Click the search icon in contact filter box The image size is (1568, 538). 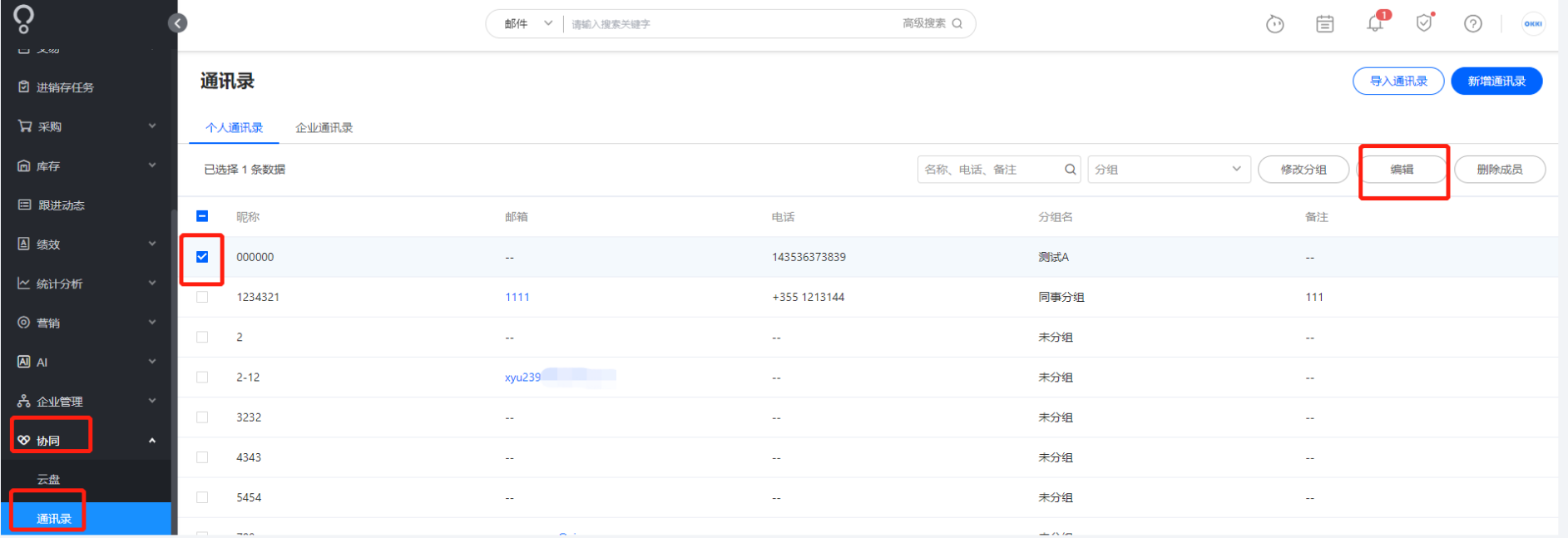click(x=1071, y=170)
